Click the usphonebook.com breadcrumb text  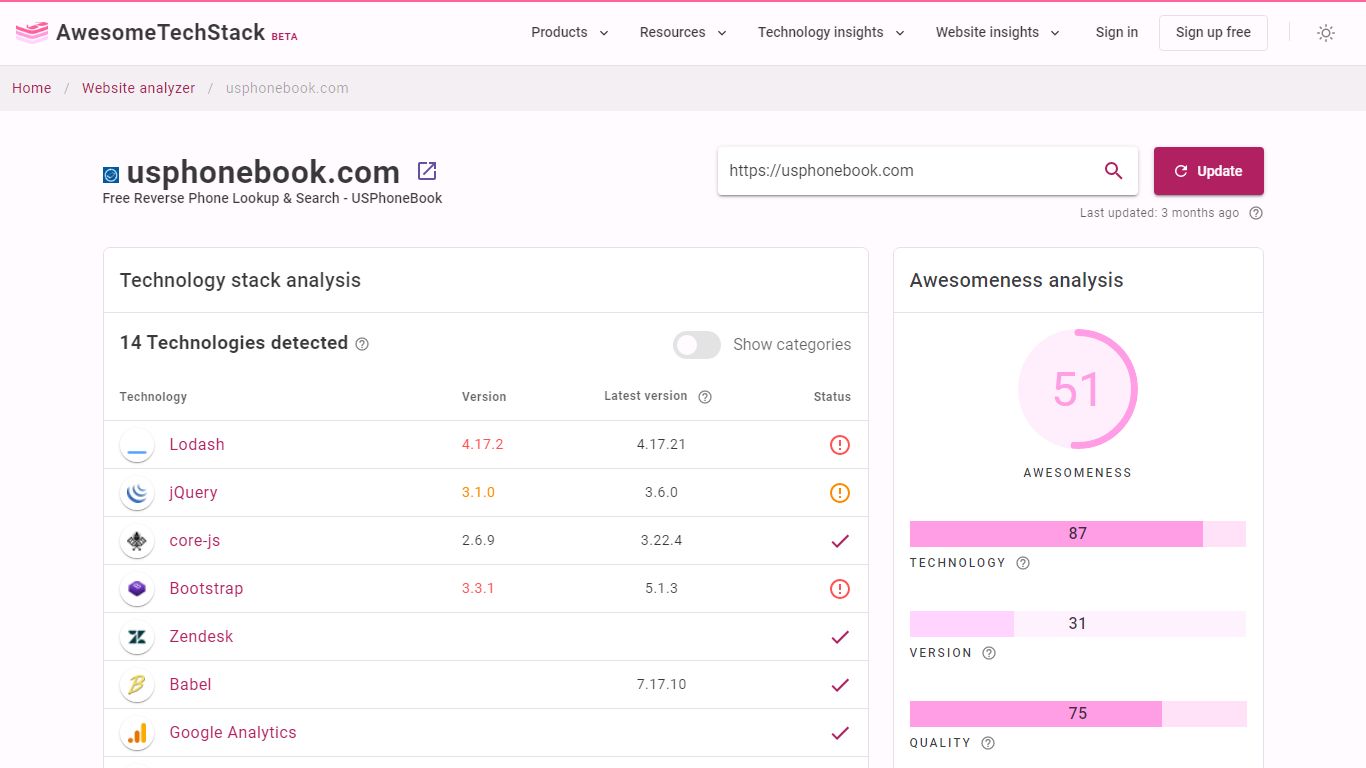(x=287, y=88)
